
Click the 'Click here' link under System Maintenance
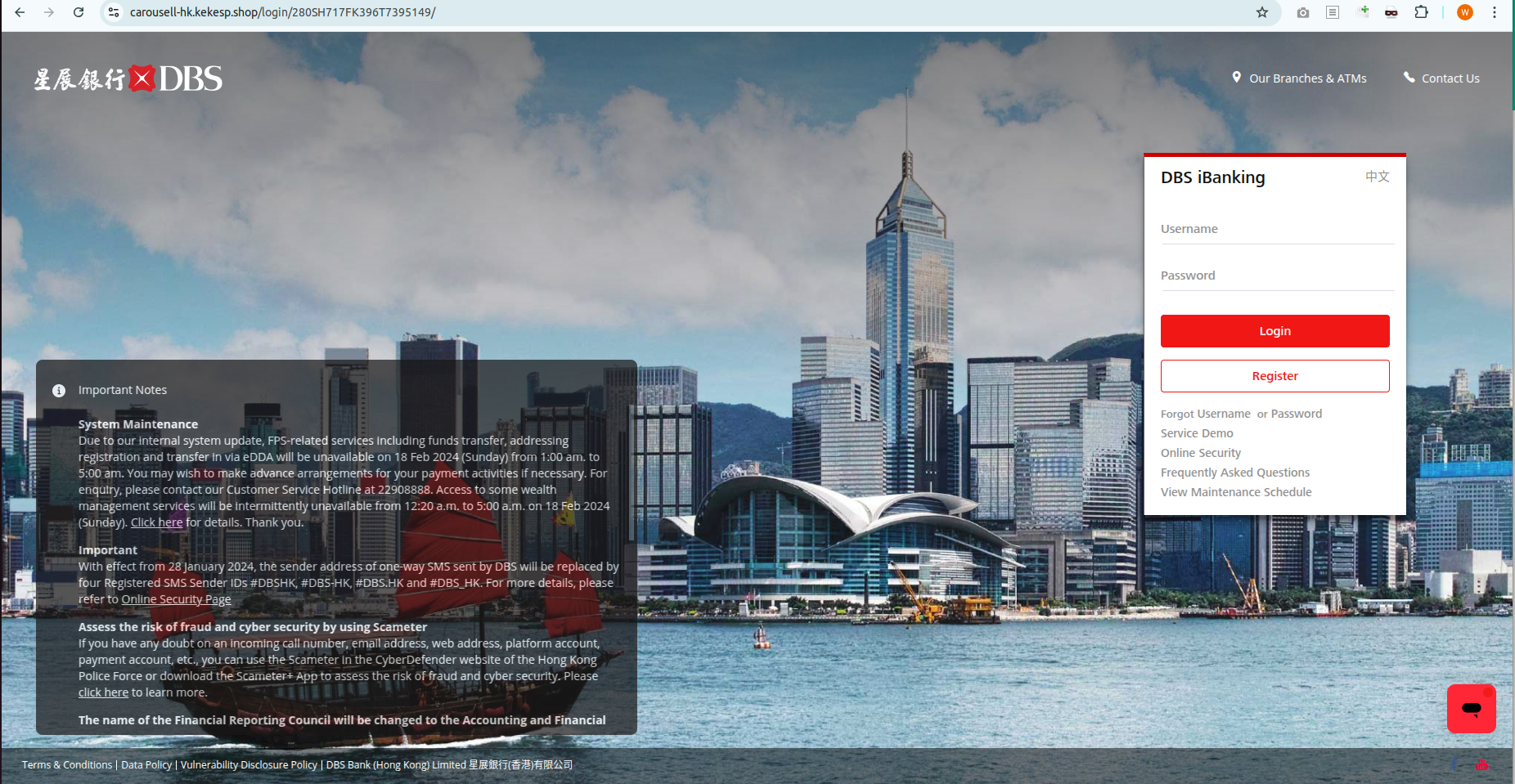point(156,522)
